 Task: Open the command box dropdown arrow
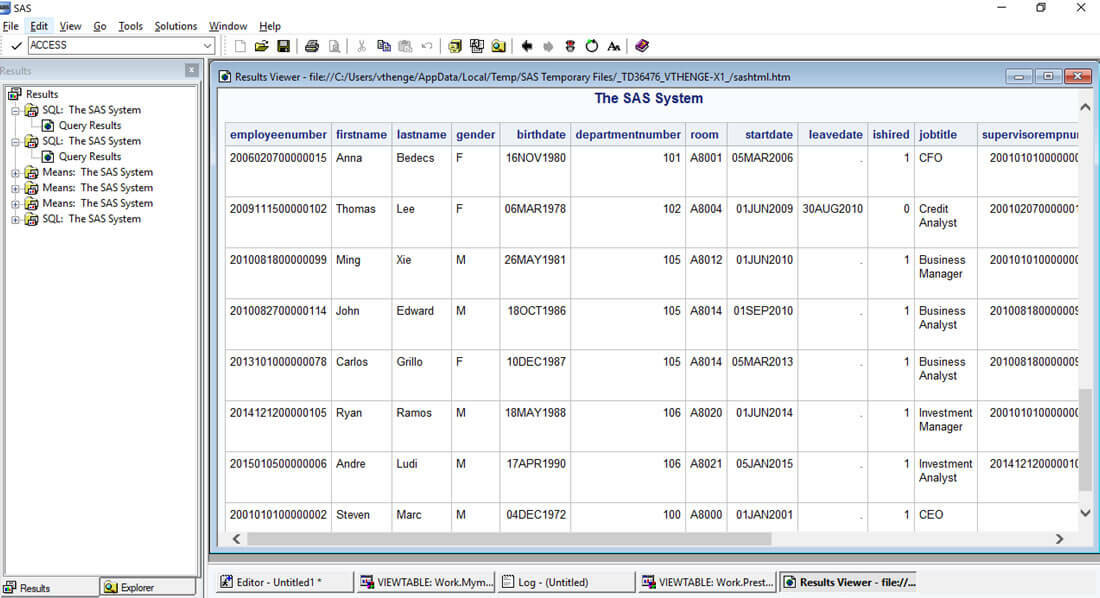tap(208, 46)
